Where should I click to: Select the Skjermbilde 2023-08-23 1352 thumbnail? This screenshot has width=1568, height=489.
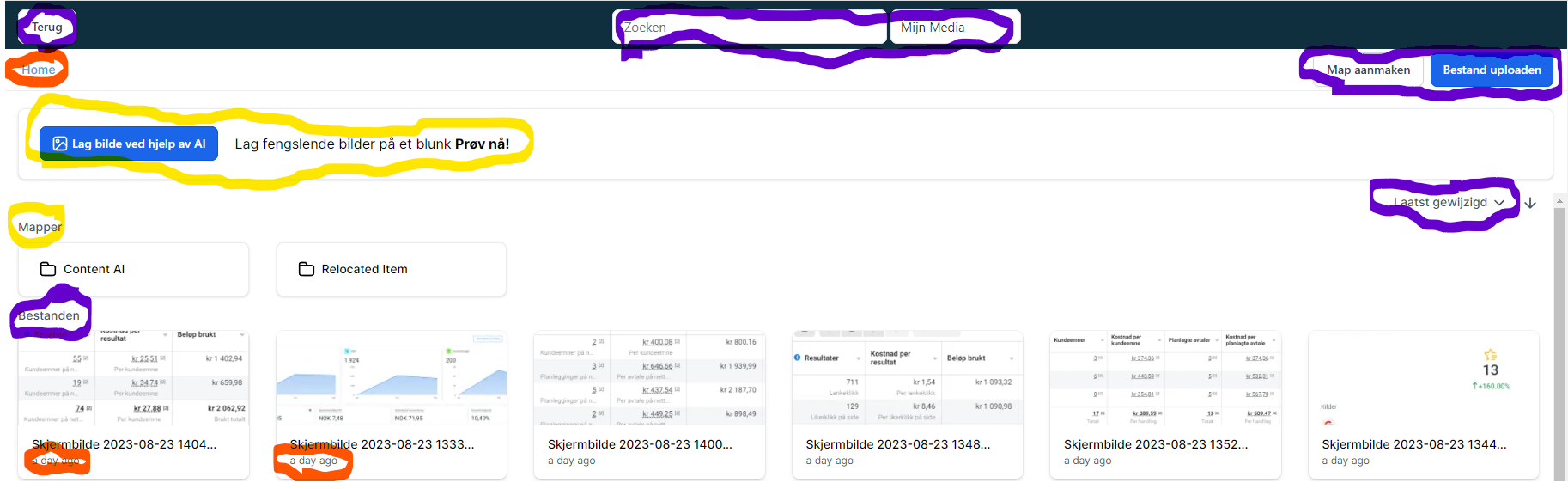tap(1165, 378)
